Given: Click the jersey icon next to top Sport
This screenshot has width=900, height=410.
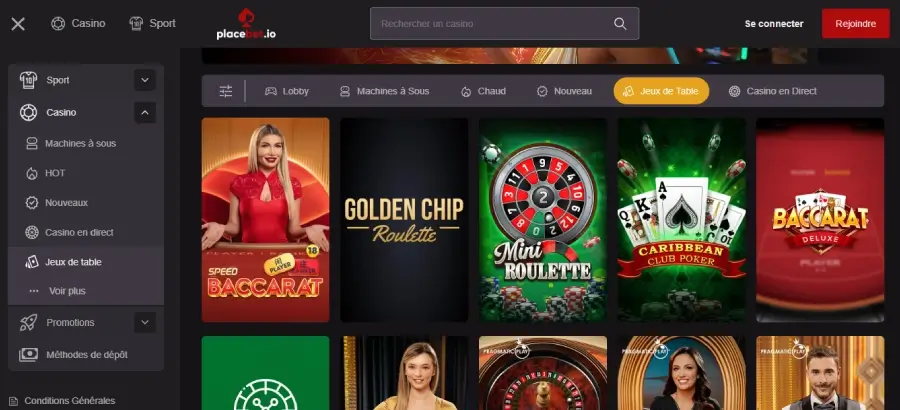Looking at the screenshot, I should [136, 24].
